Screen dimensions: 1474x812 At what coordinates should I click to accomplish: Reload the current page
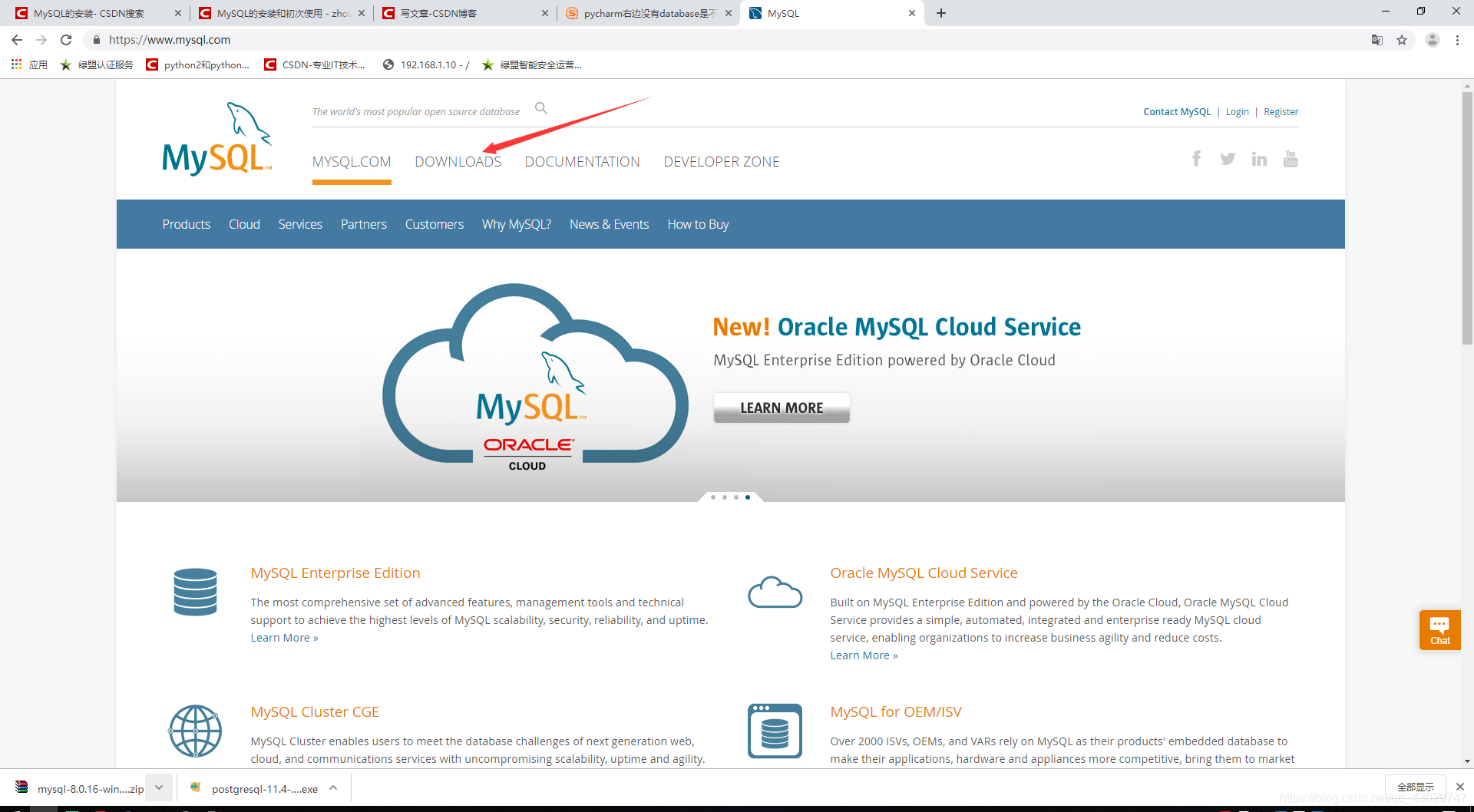click(x=66, y=40)
